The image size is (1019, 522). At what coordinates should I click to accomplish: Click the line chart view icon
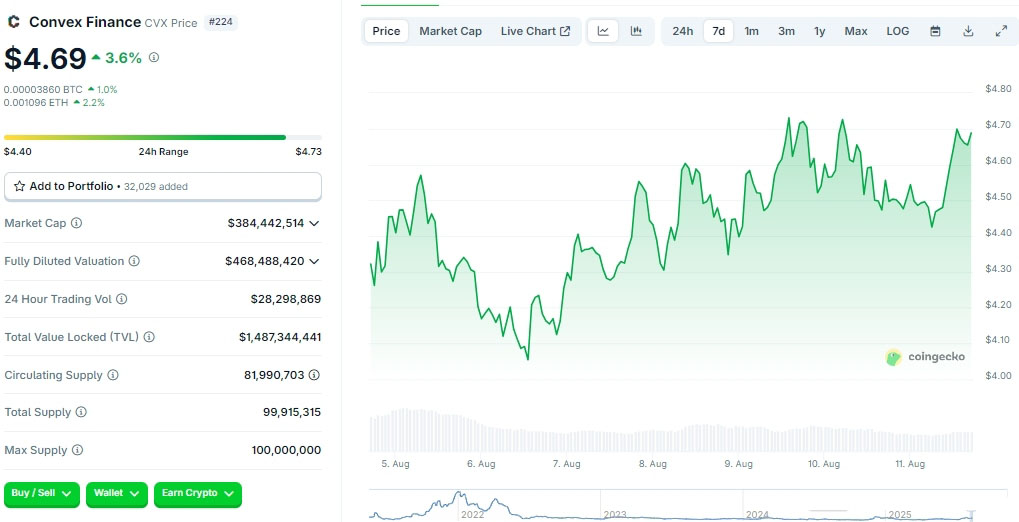pyautogui.click(x=603, y=31)
